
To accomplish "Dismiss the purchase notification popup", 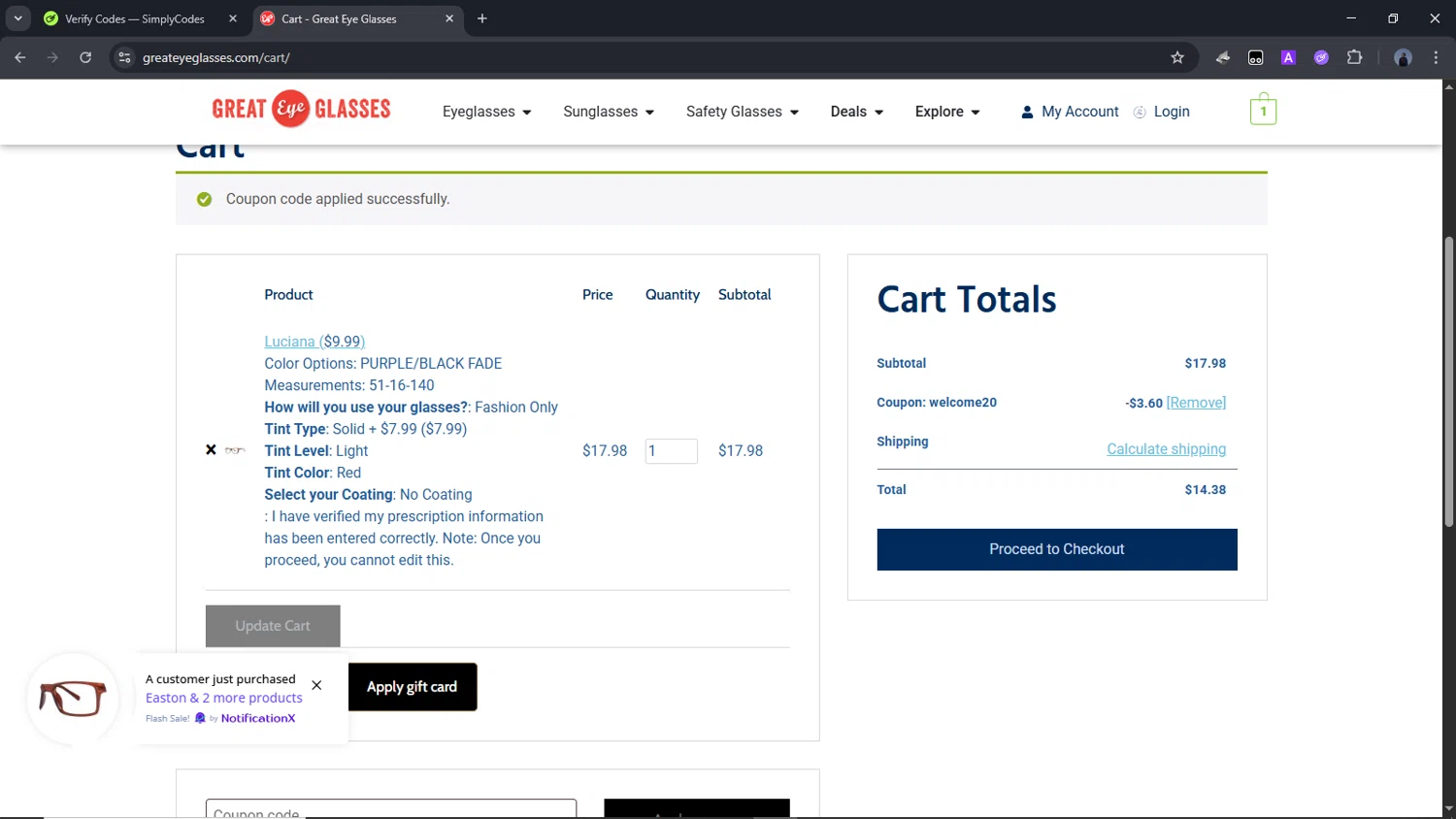I will [316, 685].
